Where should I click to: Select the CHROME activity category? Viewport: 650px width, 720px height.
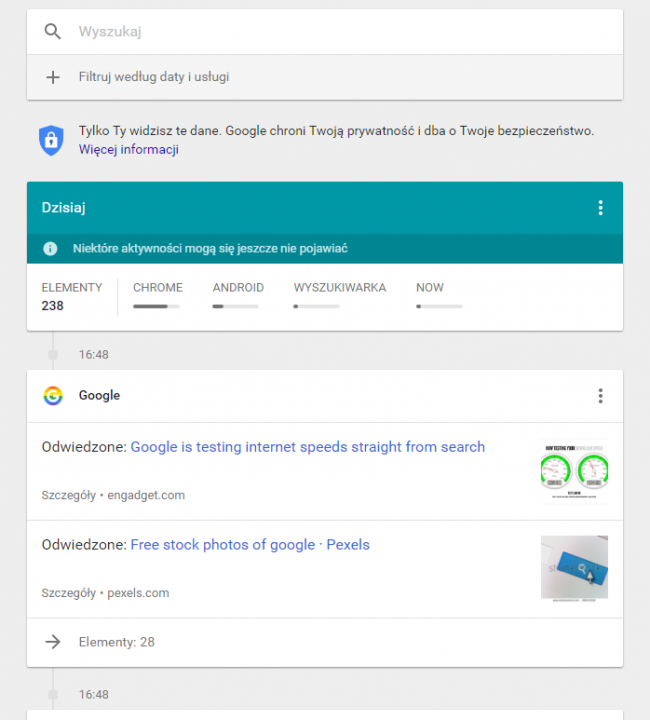point(157,295)
